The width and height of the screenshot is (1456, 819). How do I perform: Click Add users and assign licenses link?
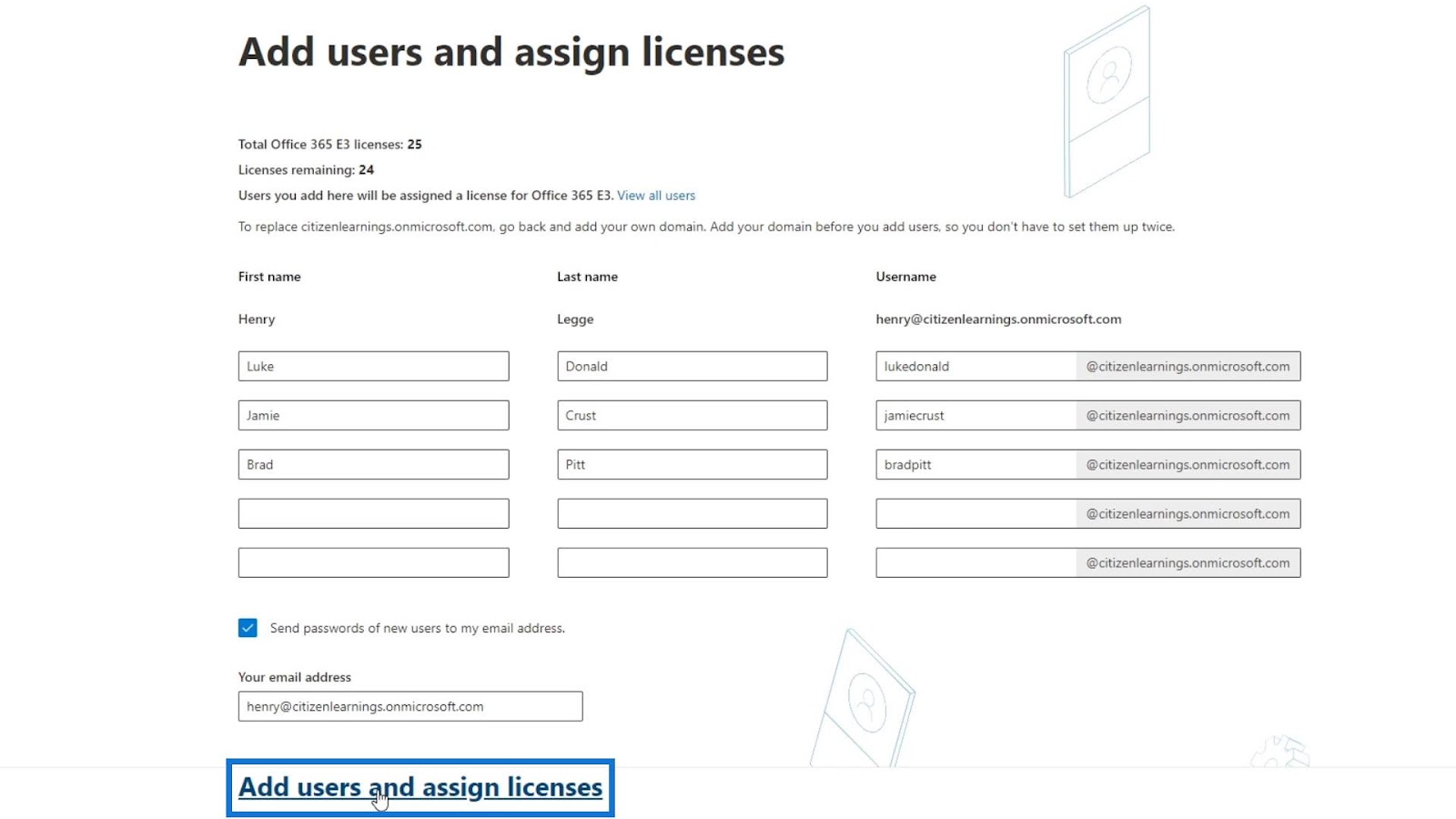click(420, 787)
